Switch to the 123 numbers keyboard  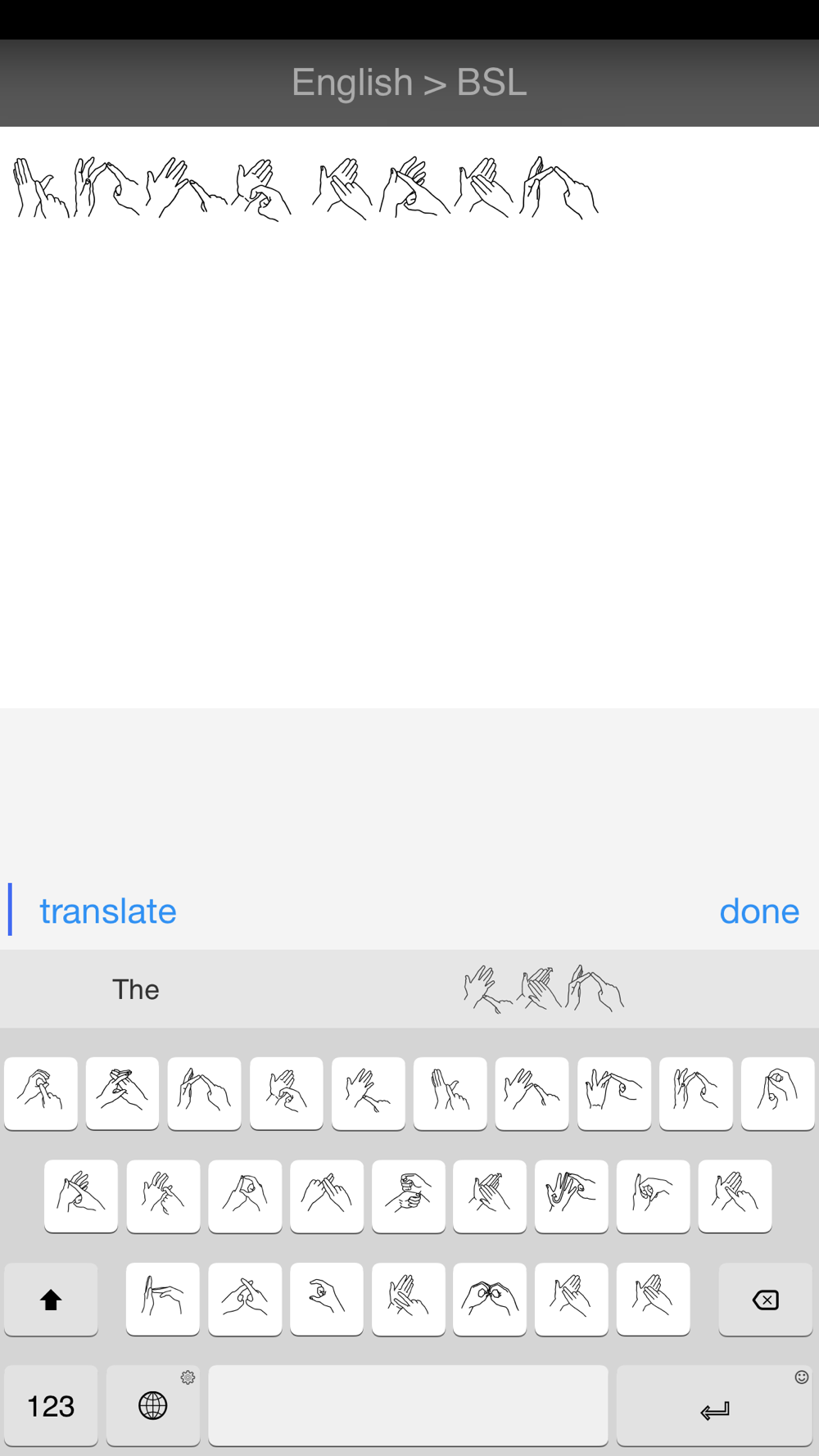click(51, 1405)
